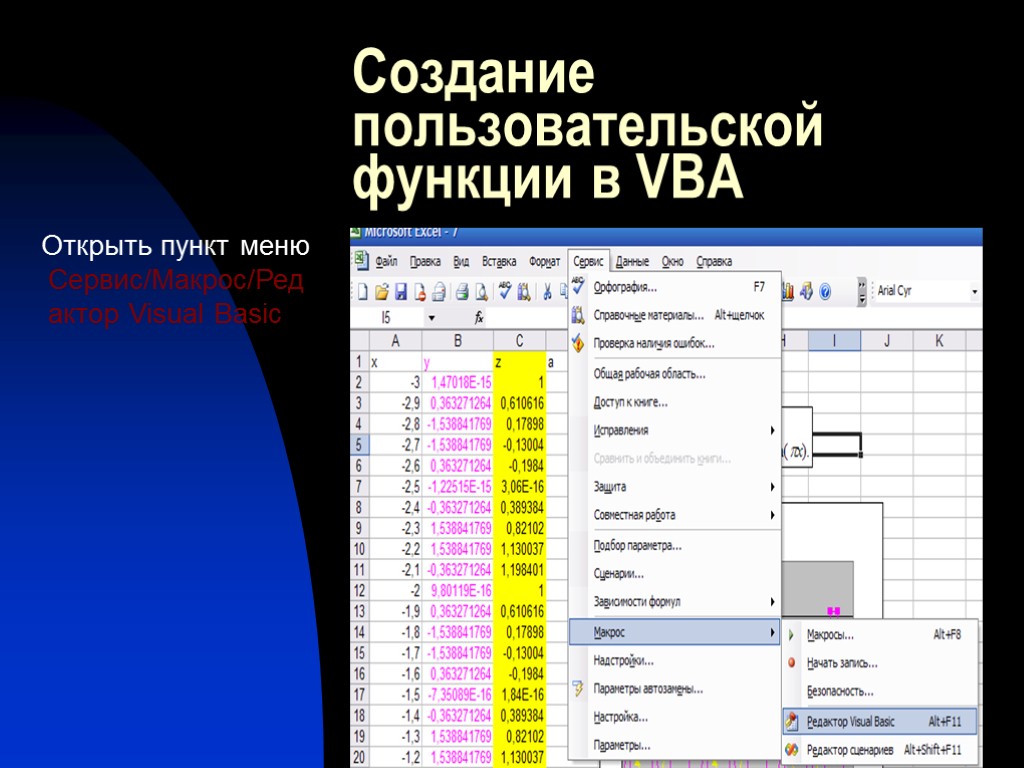Image resolution: width=1024 pixels, height=768 pixels.
Task: Click the Arial Cyr font name field
Action: point(921,291)
